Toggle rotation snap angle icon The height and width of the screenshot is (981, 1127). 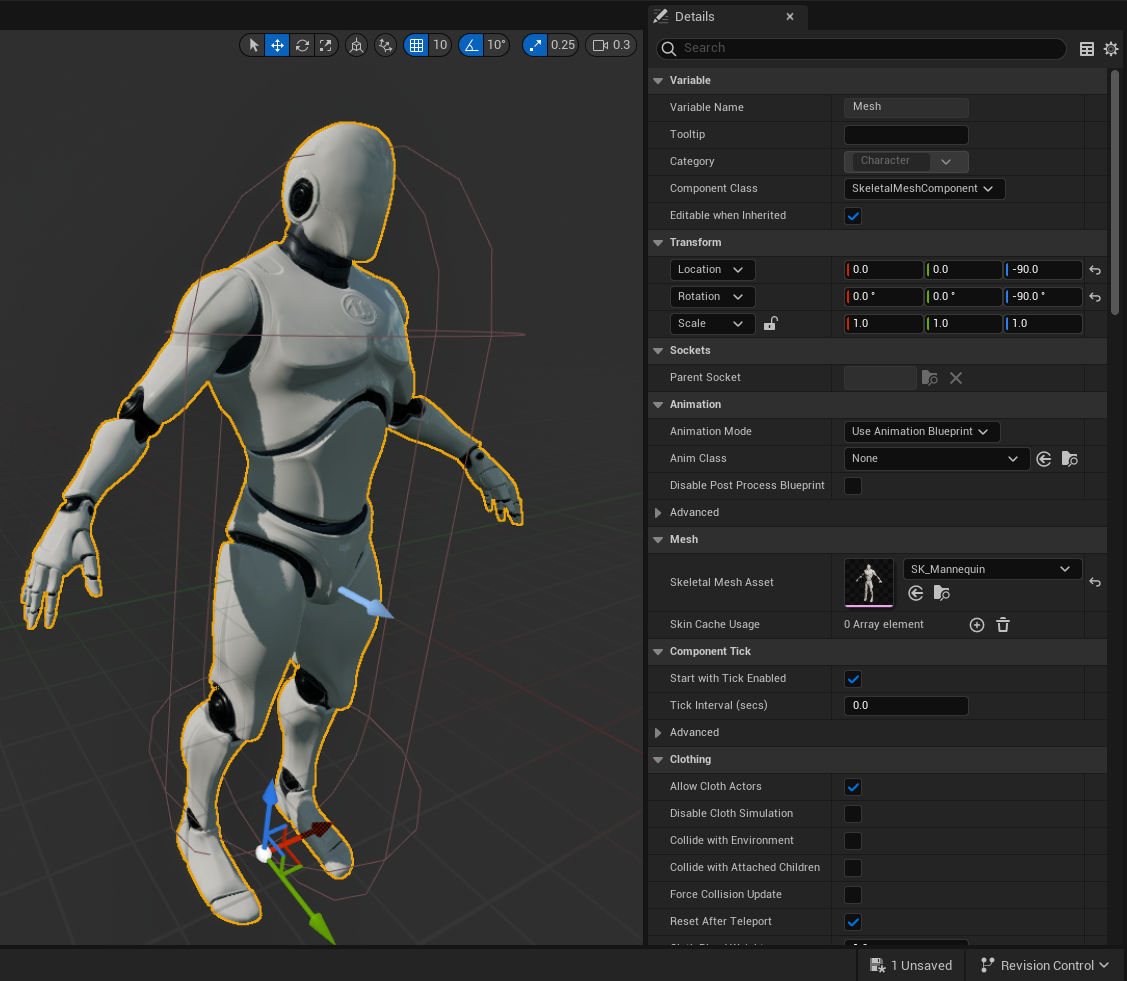pyautogui.click(x=471, y=45)
